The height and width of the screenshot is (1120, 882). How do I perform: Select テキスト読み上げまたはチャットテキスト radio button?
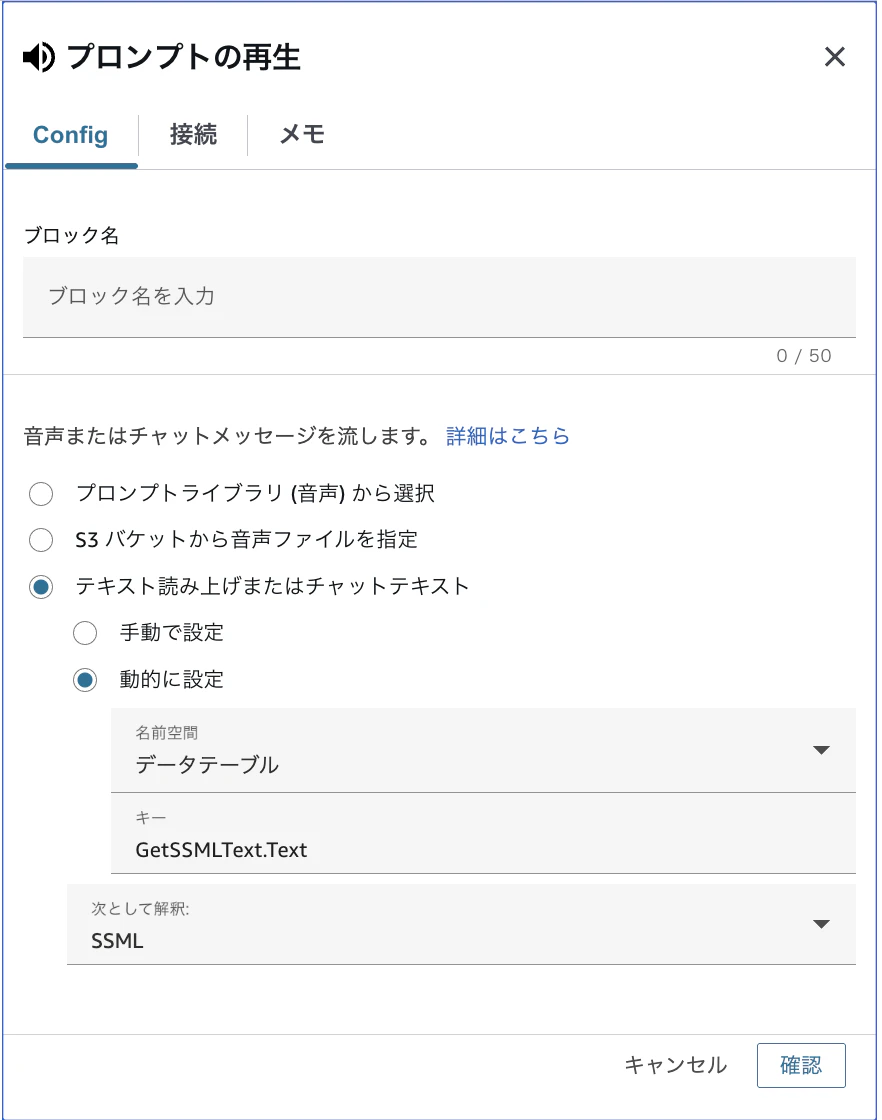(x=41, y=587)
